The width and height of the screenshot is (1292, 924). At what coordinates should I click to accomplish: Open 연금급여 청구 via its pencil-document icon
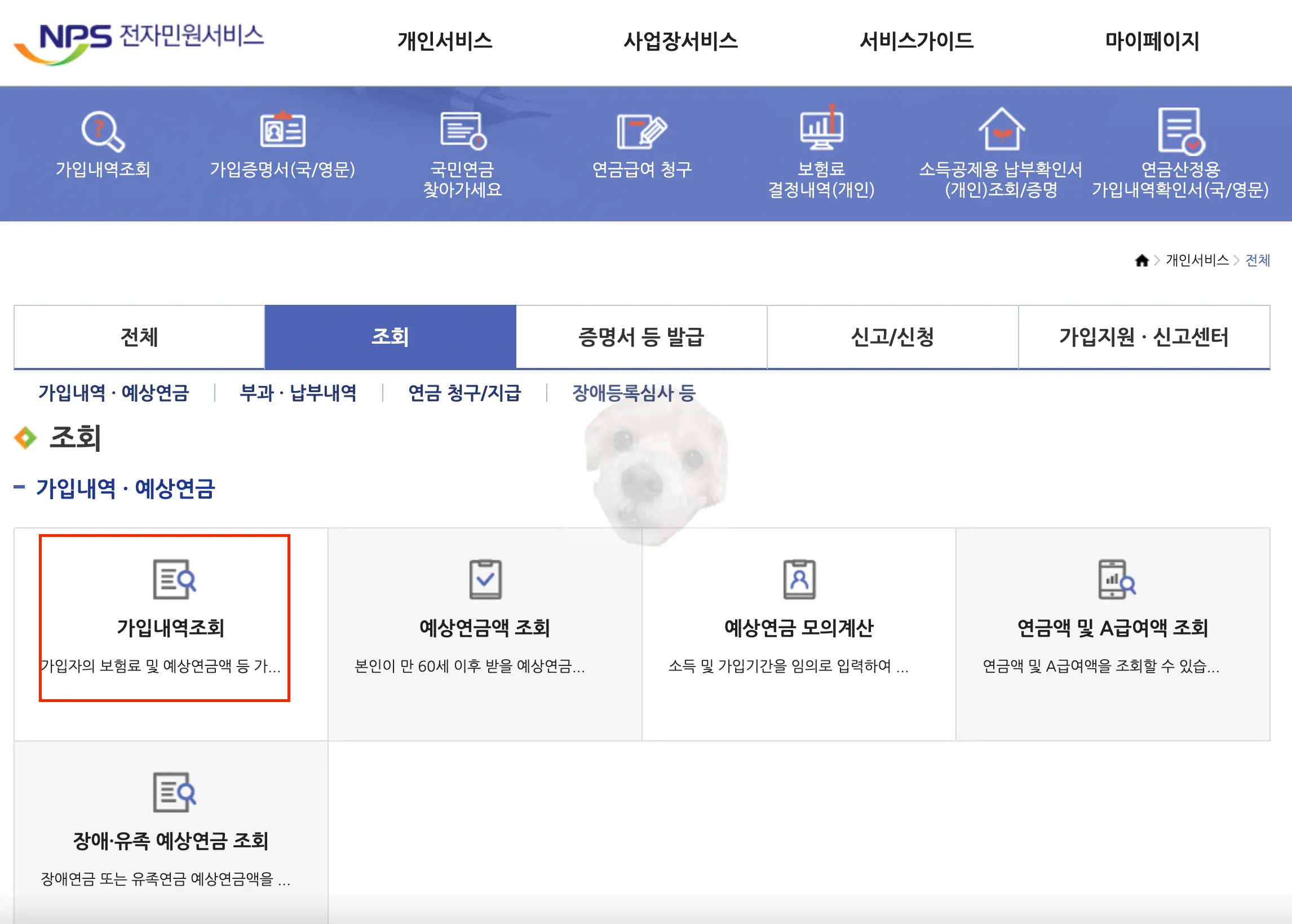pos(643,132)
